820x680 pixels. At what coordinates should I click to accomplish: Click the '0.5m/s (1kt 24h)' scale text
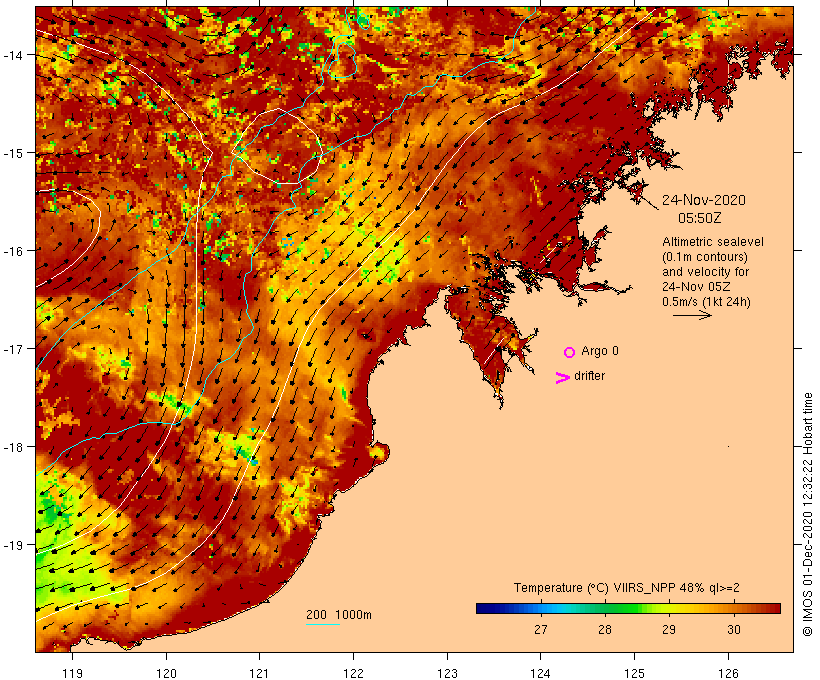point(706,302)
